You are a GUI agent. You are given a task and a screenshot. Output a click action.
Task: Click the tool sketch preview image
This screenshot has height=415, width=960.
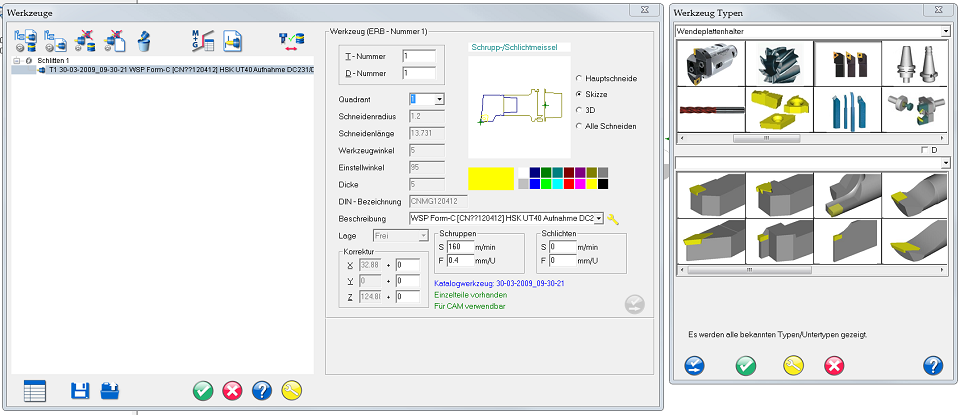click(519, 108)
